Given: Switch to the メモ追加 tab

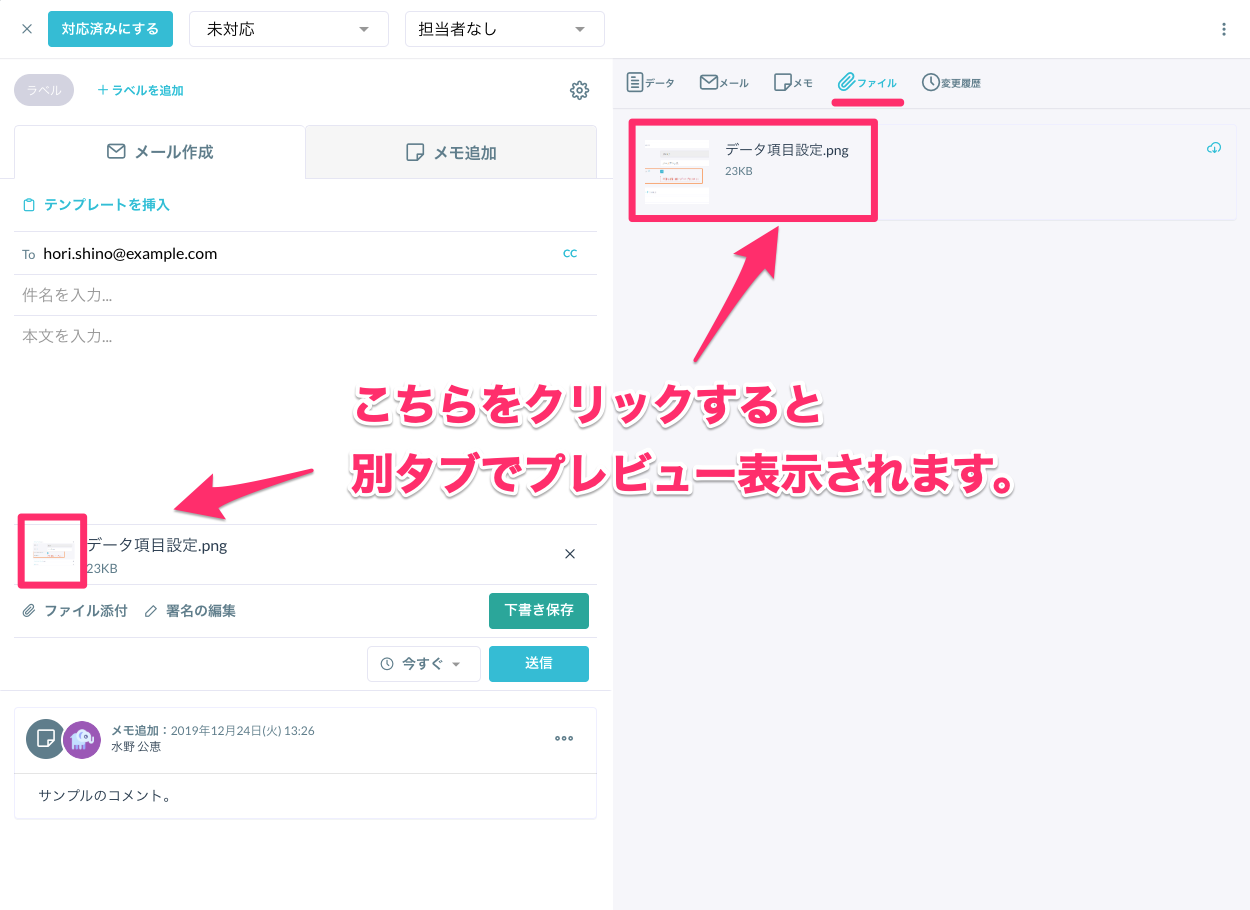Looking at the screenshot, I should pyautogui.click(x=450, y=151).
